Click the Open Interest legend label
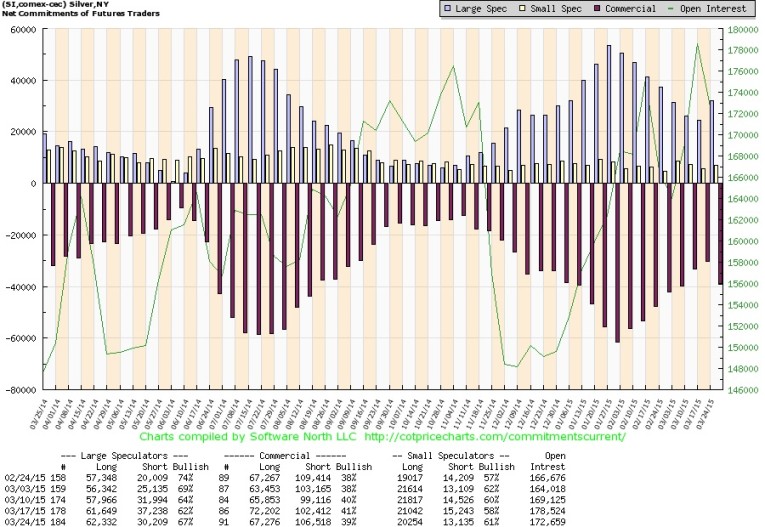The height and width of the screenshot is (527, 765). (x=710, y=10)
